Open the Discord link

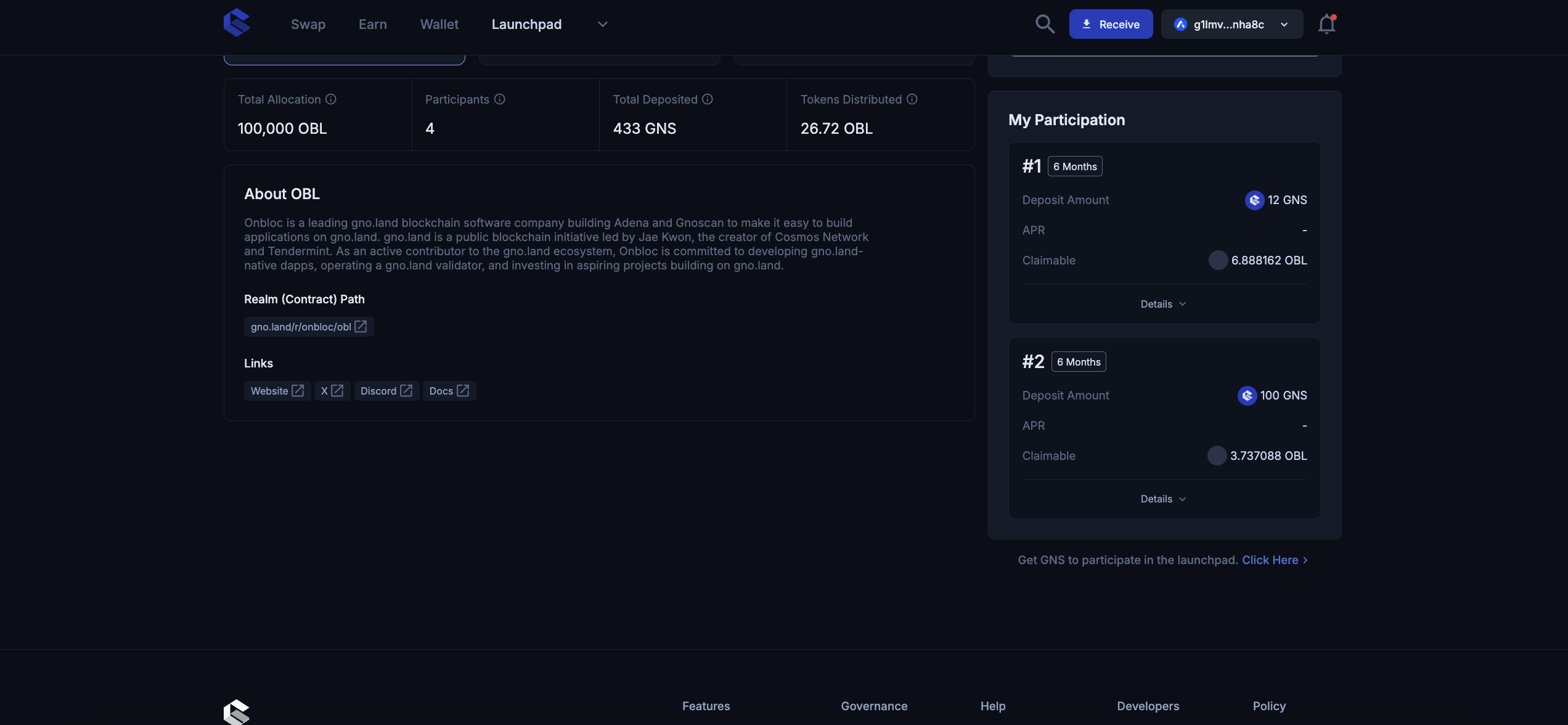pyautogui.click(x=386, y=391)
